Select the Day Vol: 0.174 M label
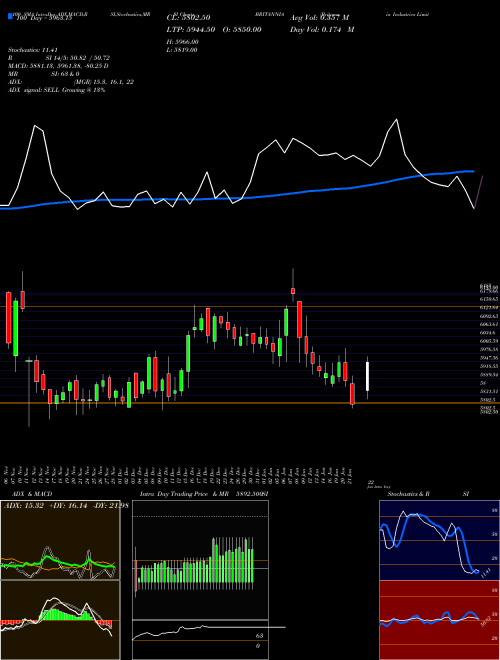Viewport: 500px width, 660px height. pos(322,29)
